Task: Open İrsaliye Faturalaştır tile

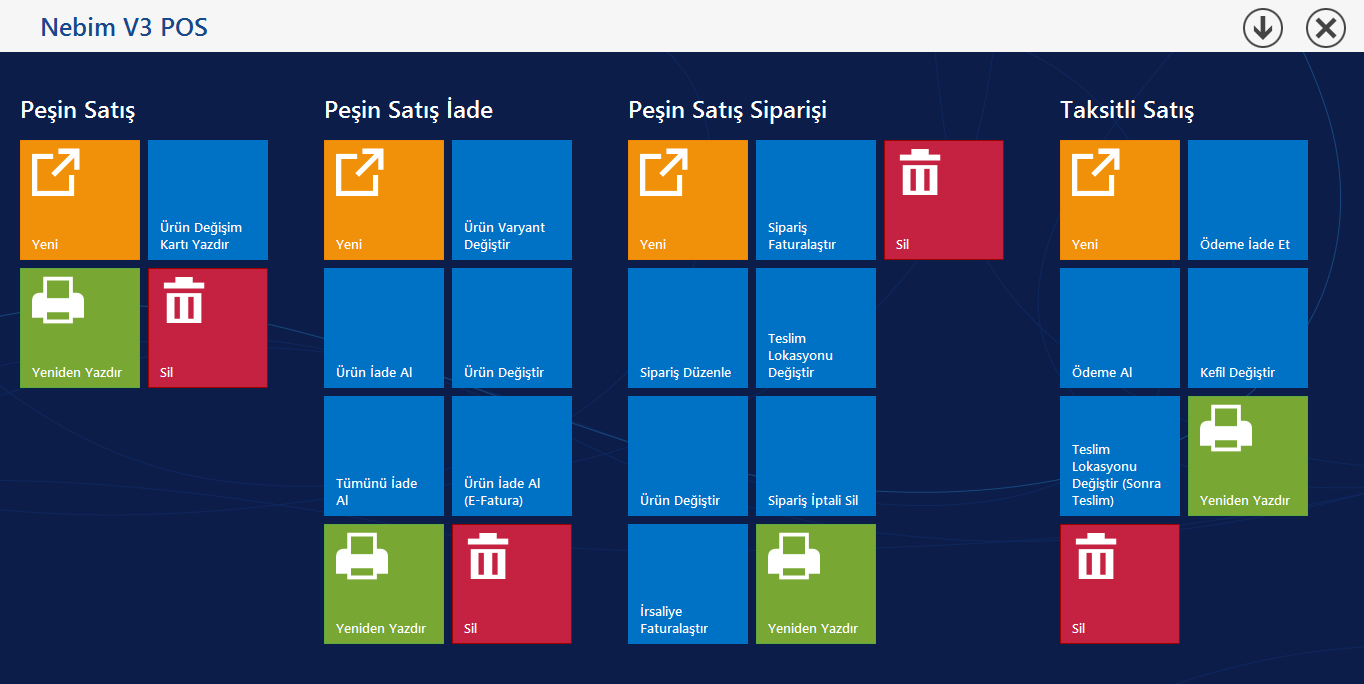Action: (688, 584)
